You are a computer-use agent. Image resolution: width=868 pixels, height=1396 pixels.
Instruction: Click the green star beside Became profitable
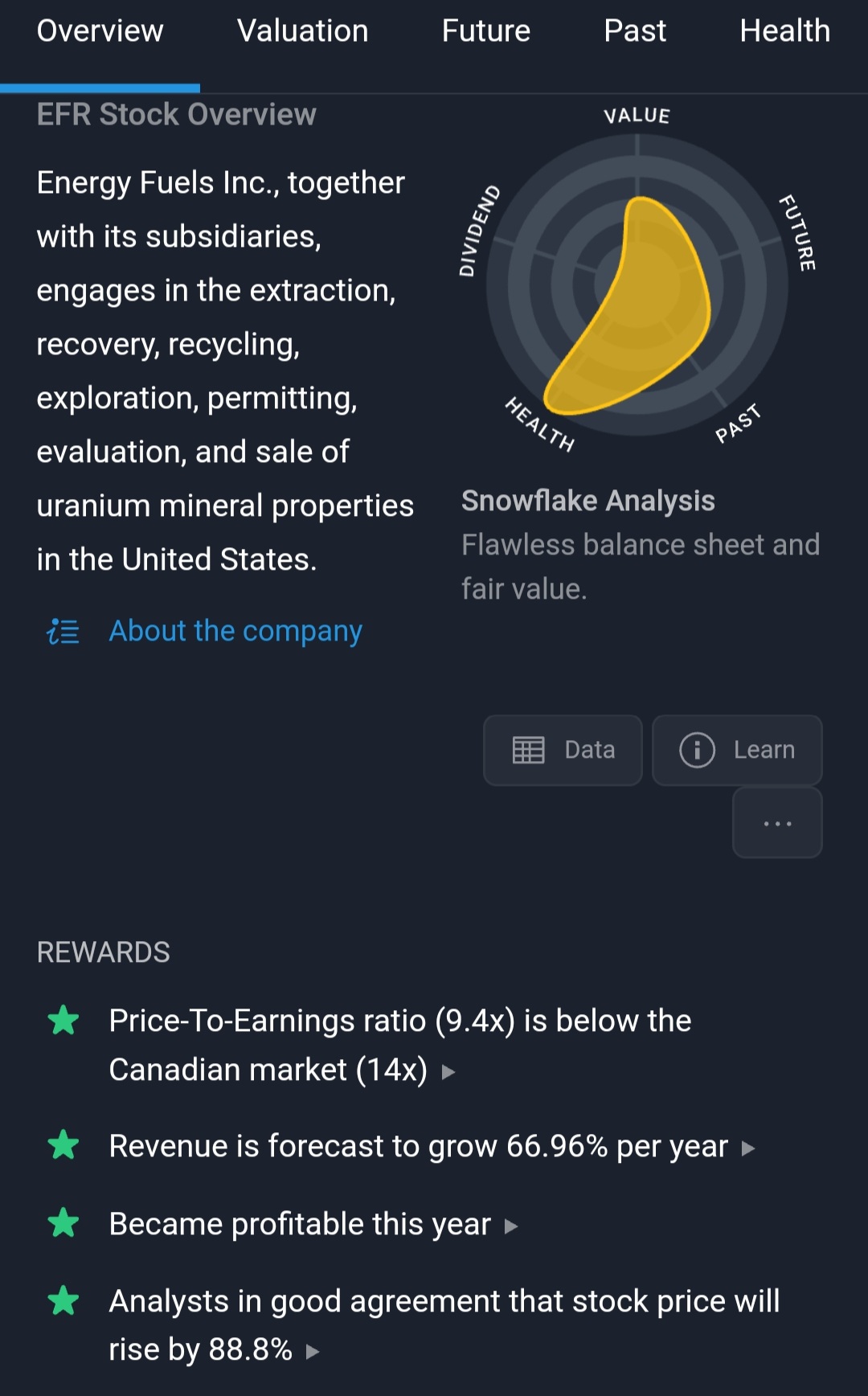click(x=63, y=1223)
